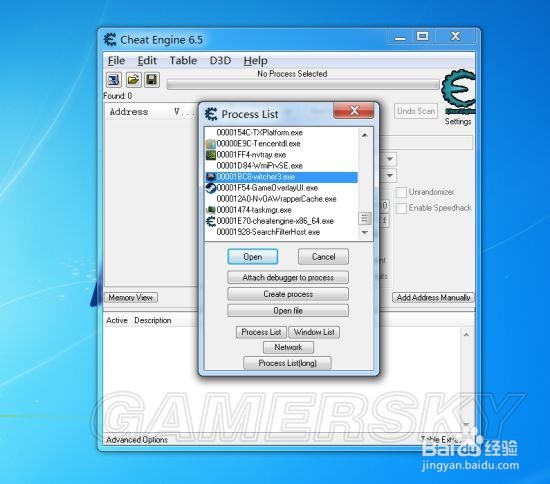Click the cheatengine-x86_64.exe process icon

click(x=210, y=221)
